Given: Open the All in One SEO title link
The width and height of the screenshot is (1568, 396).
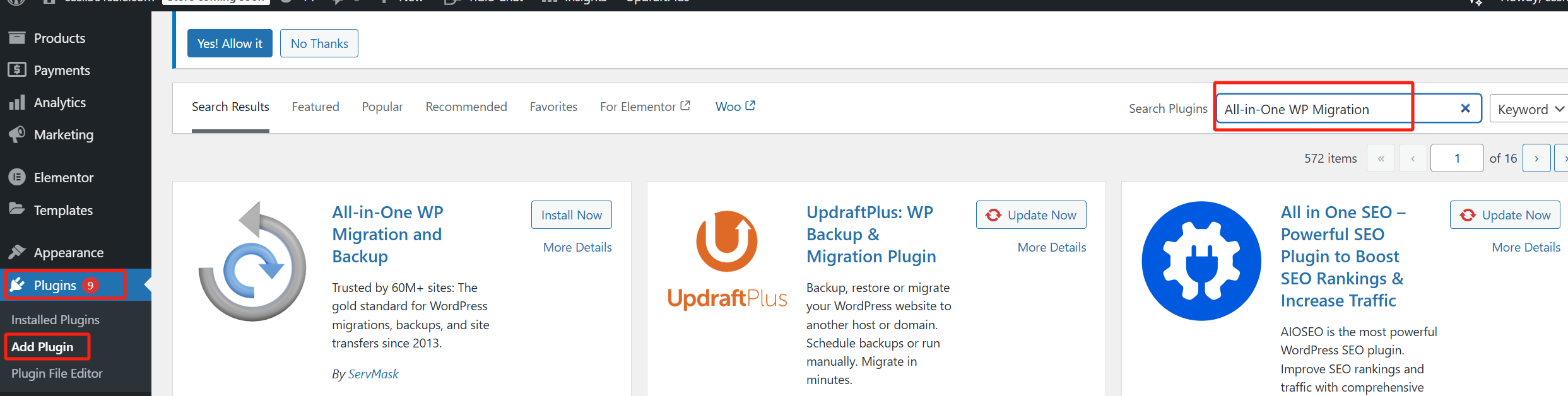Looking at the screenshot, I should pos(1343,256).
